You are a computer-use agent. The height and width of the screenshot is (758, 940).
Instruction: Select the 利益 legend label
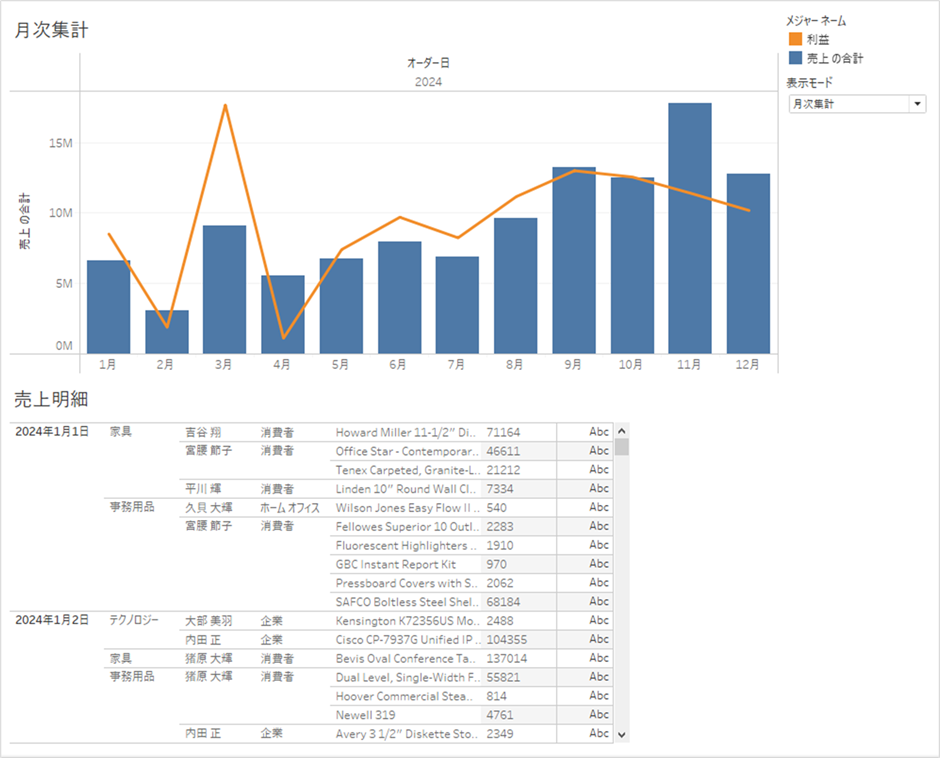pos(818,40)
